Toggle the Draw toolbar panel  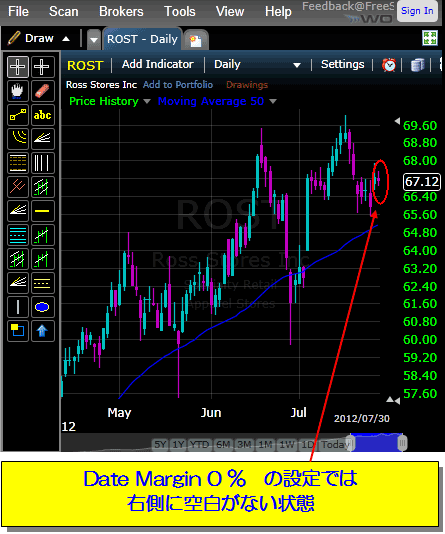pos(39,38)
